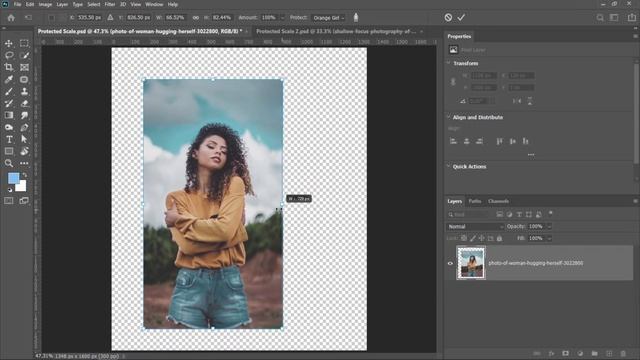The width and height of the screenshot is (640, 360).
Task: Open the Protect dropdown showing Orange Girl
Action: [329, 18]
